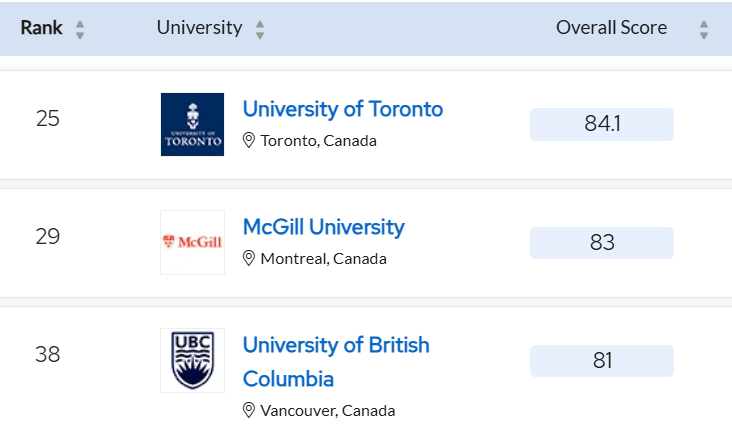
Task: Open the McGill University link
Action: [x=323, y=227]
